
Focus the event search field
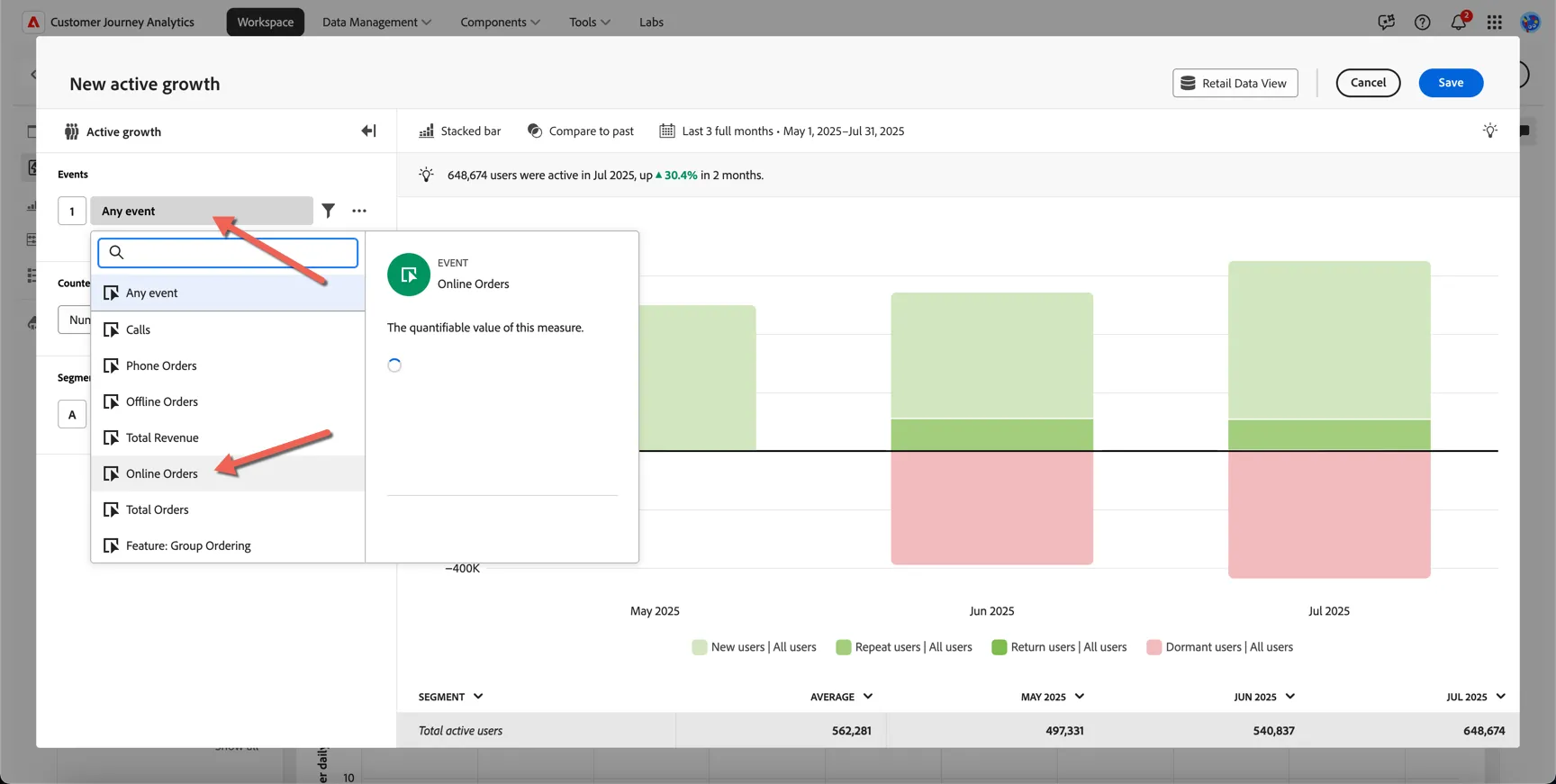click(228, 253)
